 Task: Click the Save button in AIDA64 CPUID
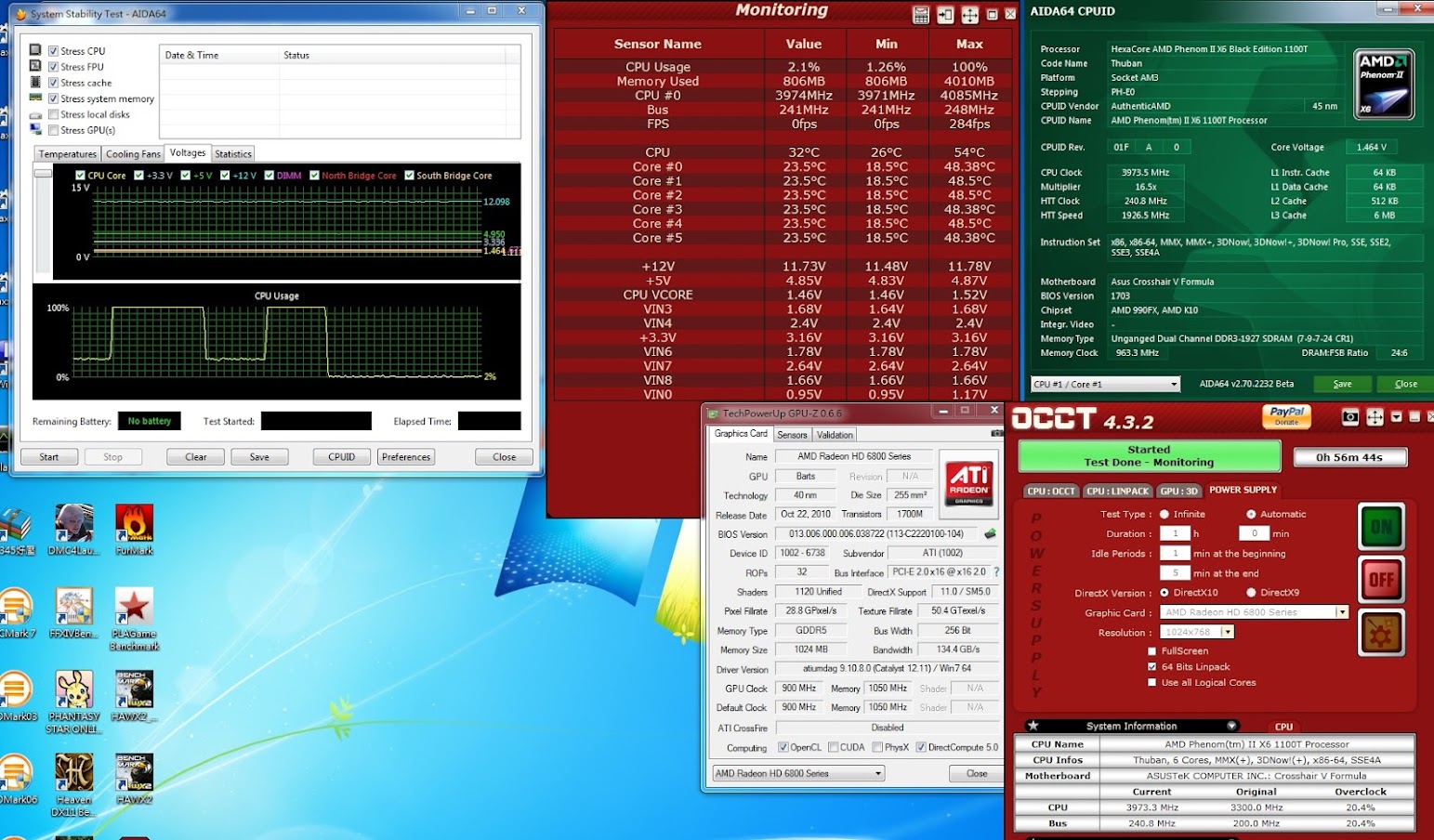[x=1342, y=384]
